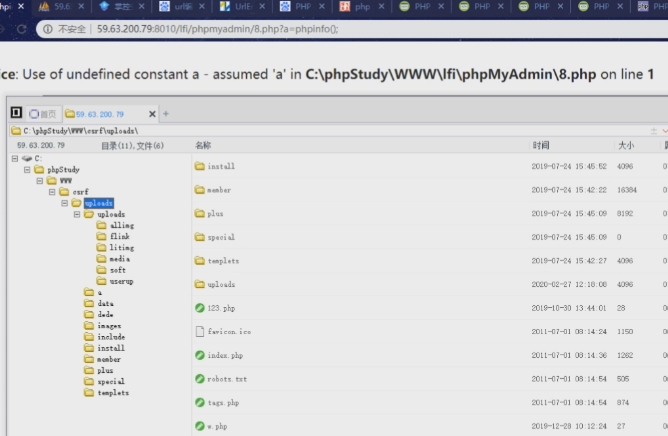Click the server label 59.63.200.79 above tree
Image resolution: width=668 pixels, height=436 pixels.
pos(41,145)
